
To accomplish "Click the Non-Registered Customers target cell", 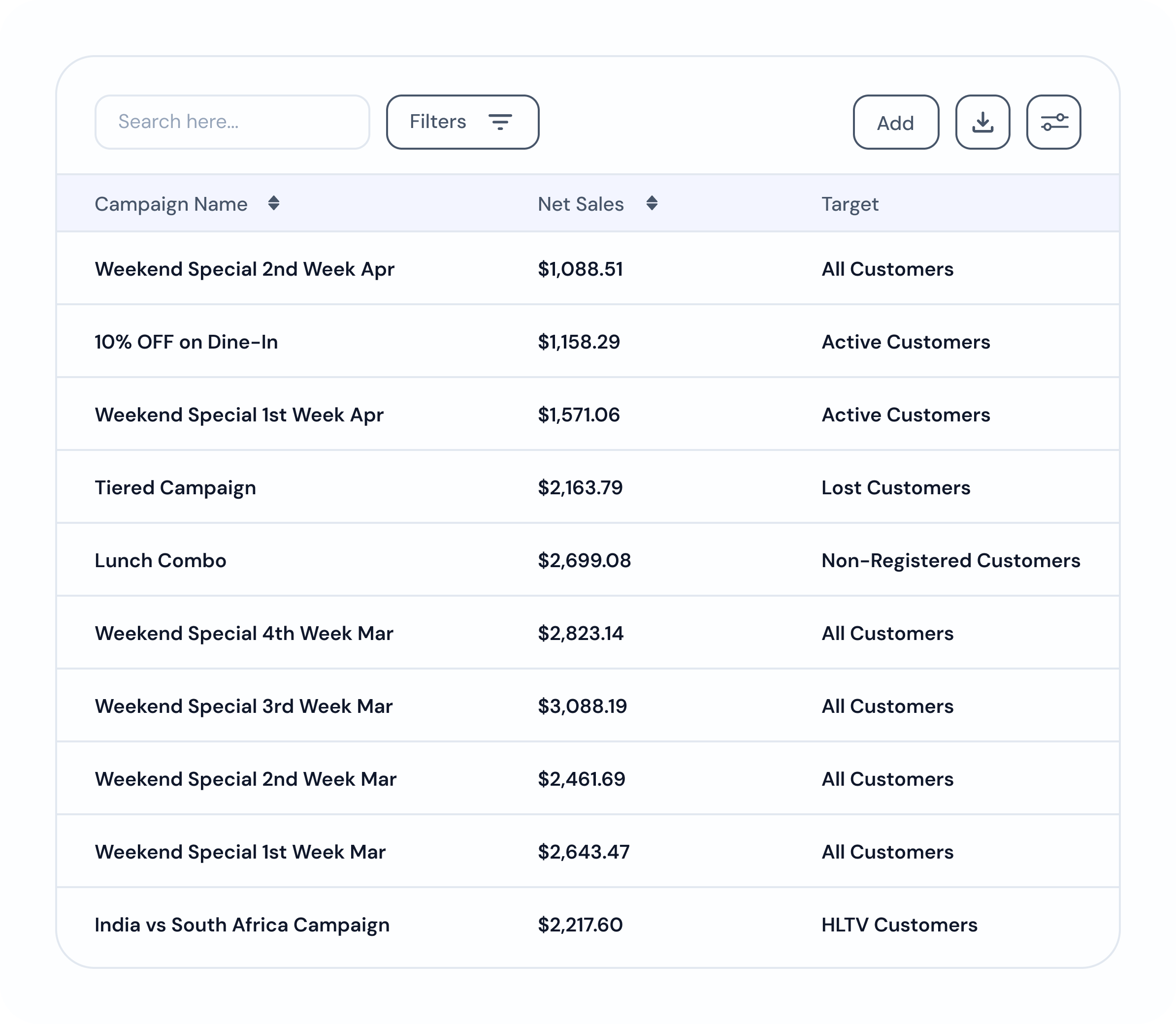I will 951,561.
